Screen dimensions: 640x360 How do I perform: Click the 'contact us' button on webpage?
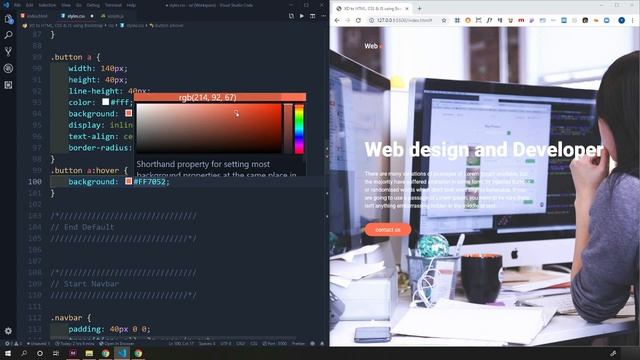coord(388,230)
